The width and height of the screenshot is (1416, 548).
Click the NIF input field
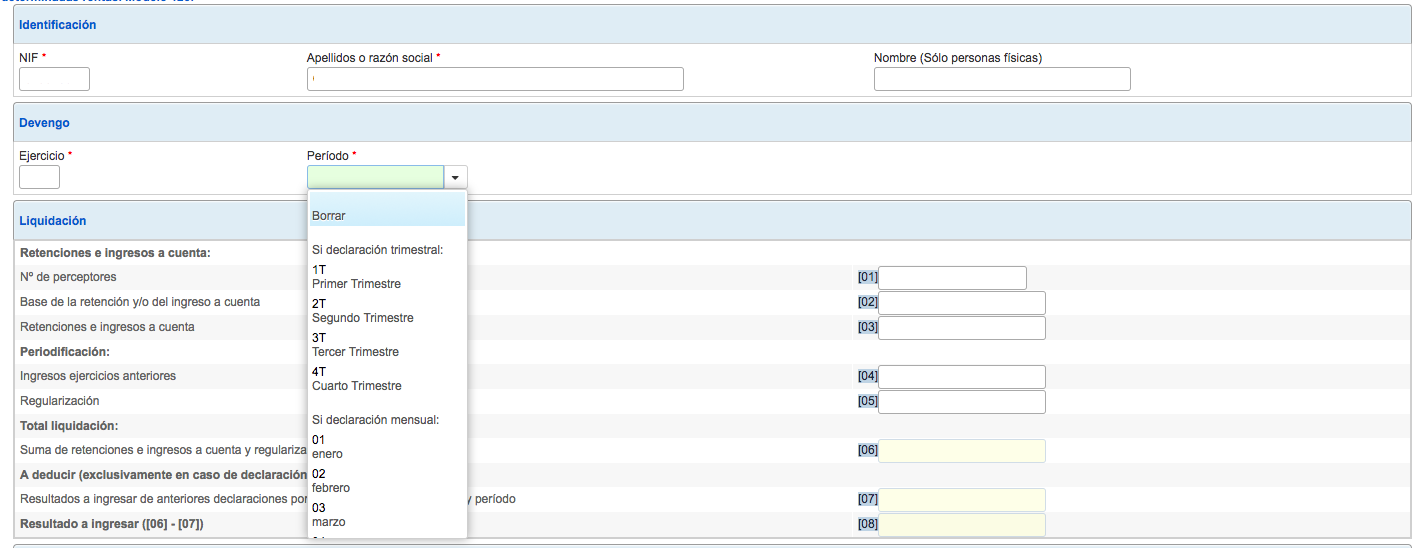point(54,79)
